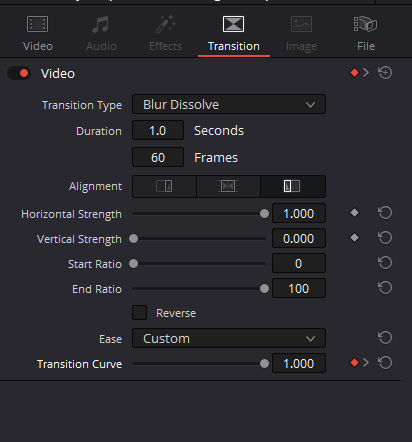
Task: Open the Ease dropdown
Action: [229, 338]
